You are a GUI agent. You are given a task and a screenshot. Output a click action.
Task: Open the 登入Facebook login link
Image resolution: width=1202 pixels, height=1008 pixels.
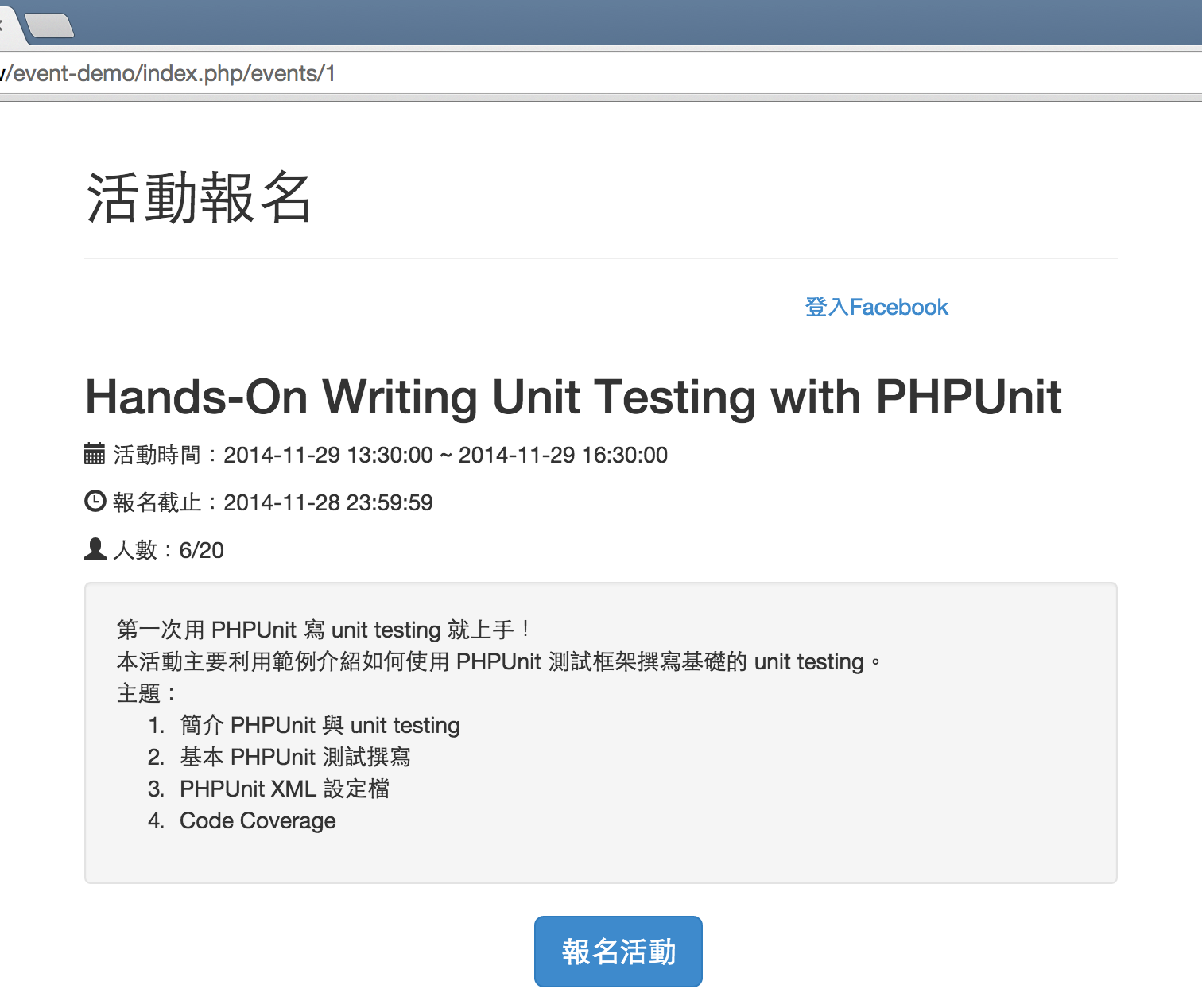click(876, 308)
